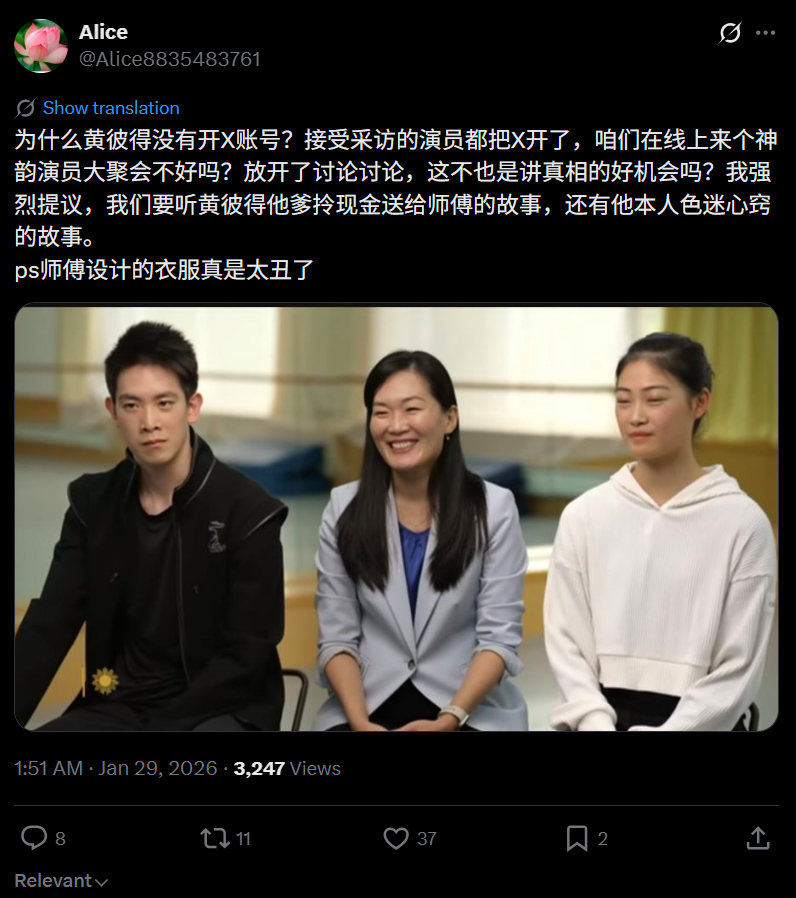796x898 pixels.
Task: Bookmark this post
Action: click(x=577, y=838)
